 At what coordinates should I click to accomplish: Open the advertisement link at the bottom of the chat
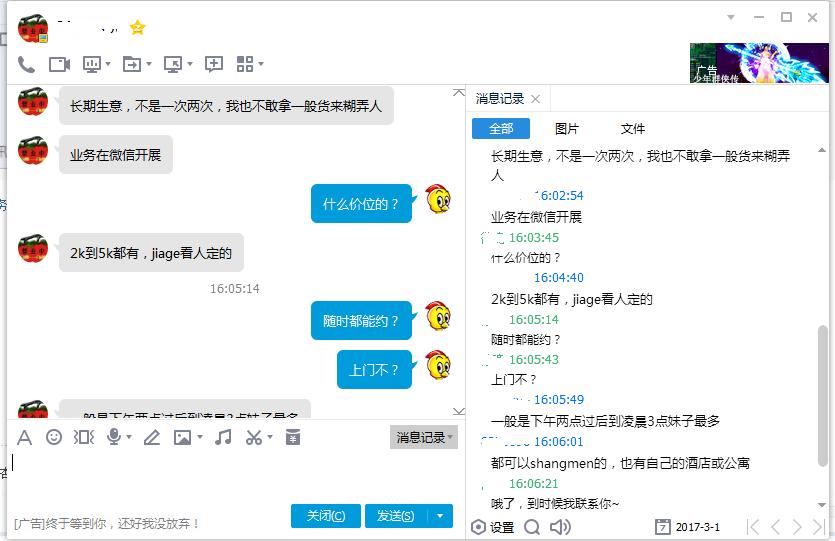tap(107, 523)
